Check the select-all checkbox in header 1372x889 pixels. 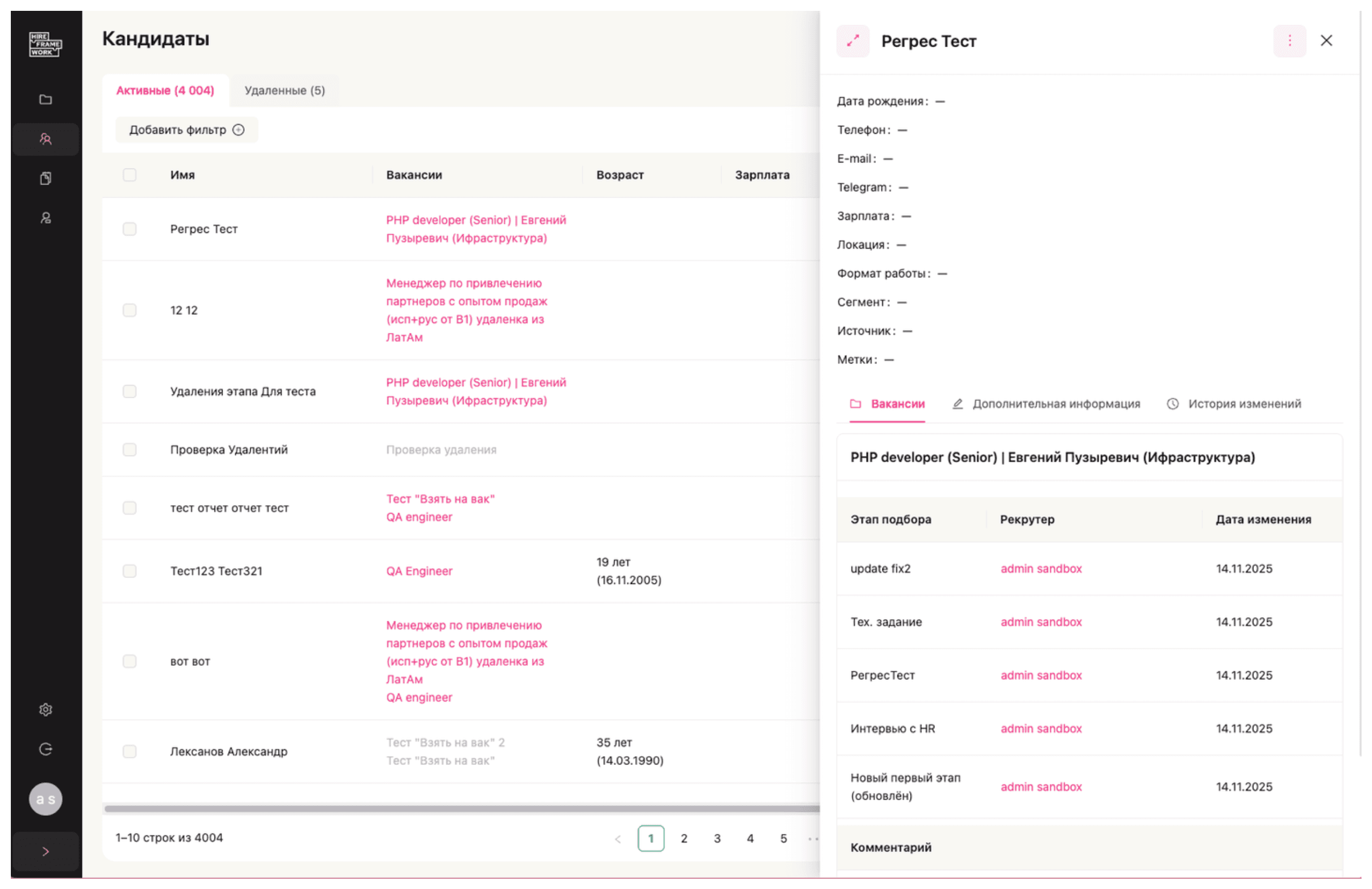[x=129, y=176]
